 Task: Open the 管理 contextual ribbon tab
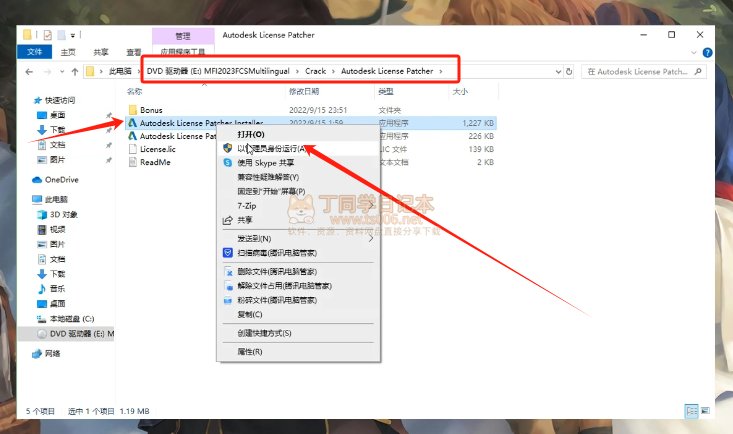[x=183, y=36]
